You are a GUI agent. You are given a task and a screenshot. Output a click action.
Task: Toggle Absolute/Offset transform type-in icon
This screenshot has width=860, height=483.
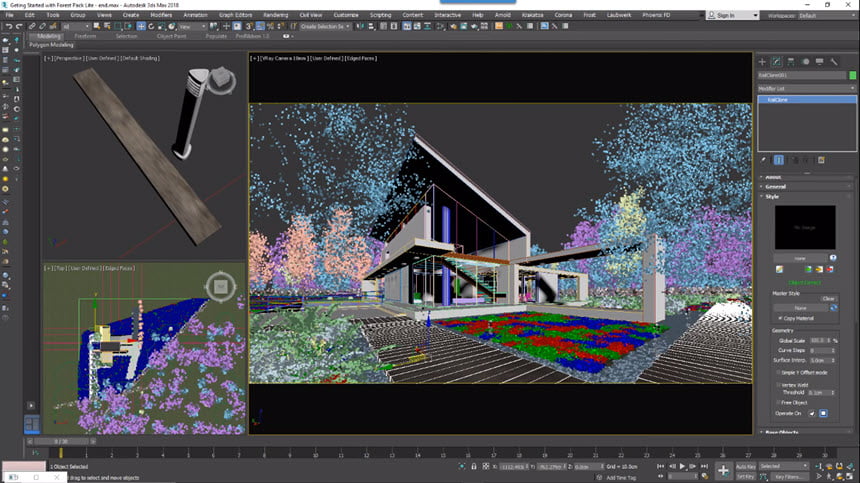point(486,467)
